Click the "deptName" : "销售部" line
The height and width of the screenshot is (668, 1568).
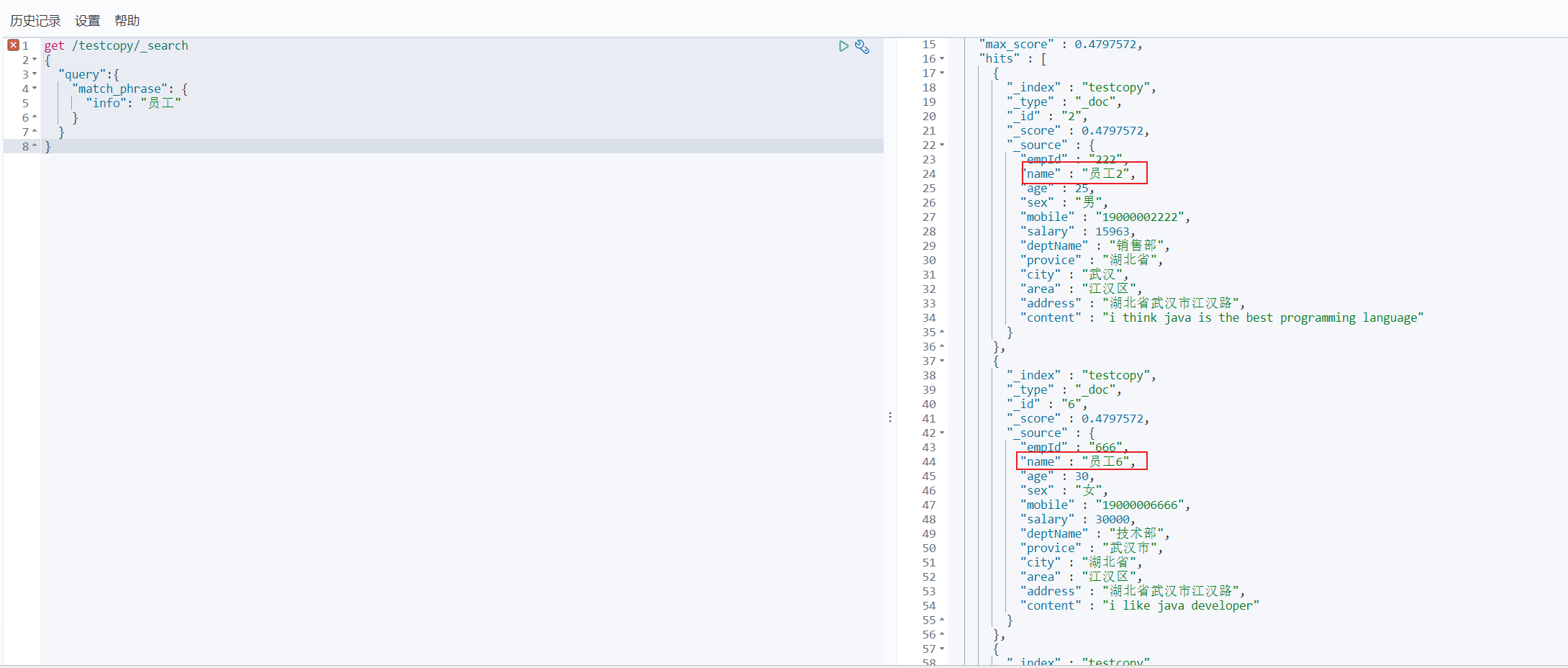click(x=1095, y=246)
